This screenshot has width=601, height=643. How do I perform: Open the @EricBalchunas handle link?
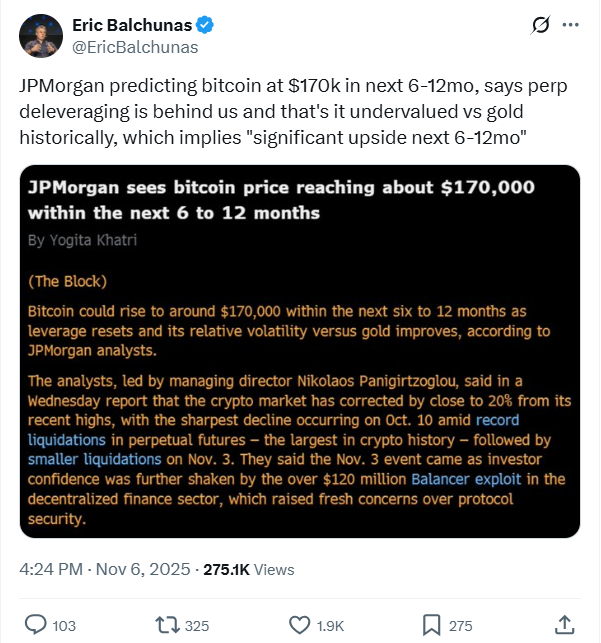click(135, 46)
